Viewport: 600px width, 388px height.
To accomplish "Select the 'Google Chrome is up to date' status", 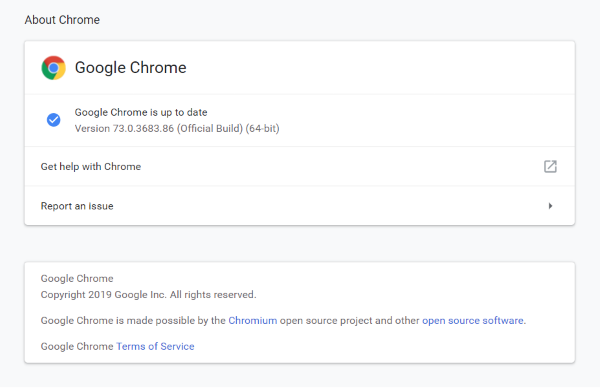I will coord(141,112).
